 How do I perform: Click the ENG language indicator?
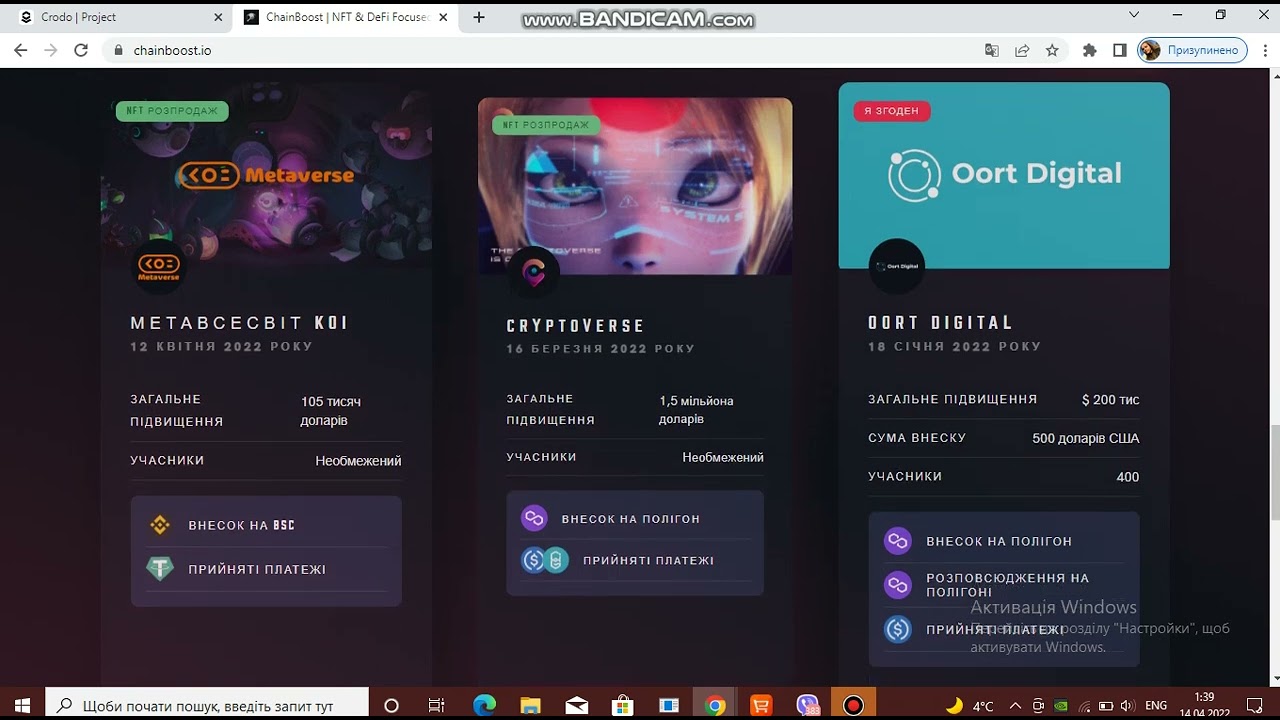[x=1156, y=705]
